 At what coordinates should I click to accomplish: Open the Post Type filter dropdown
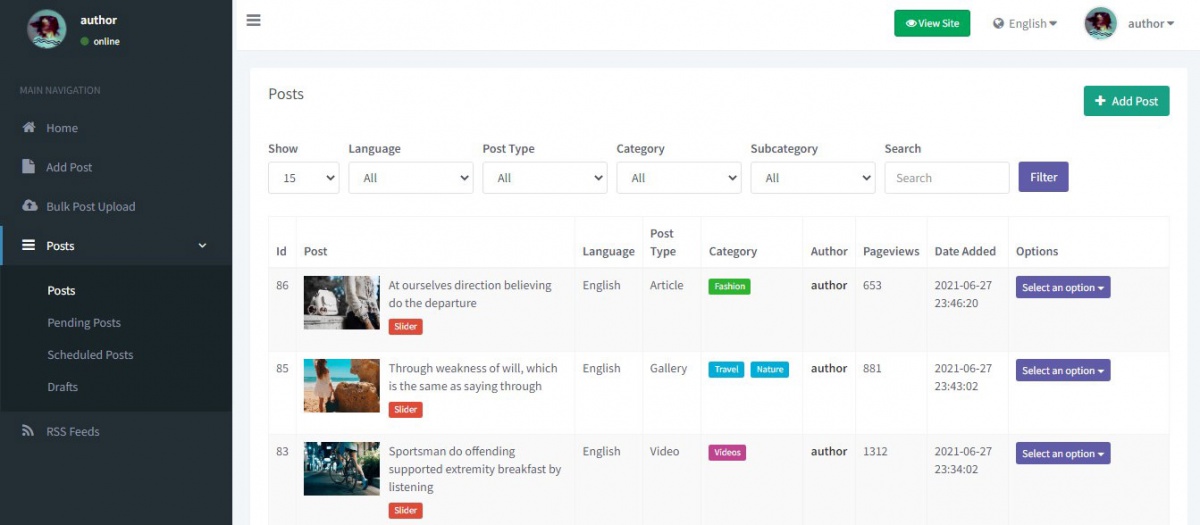point(544,178)
